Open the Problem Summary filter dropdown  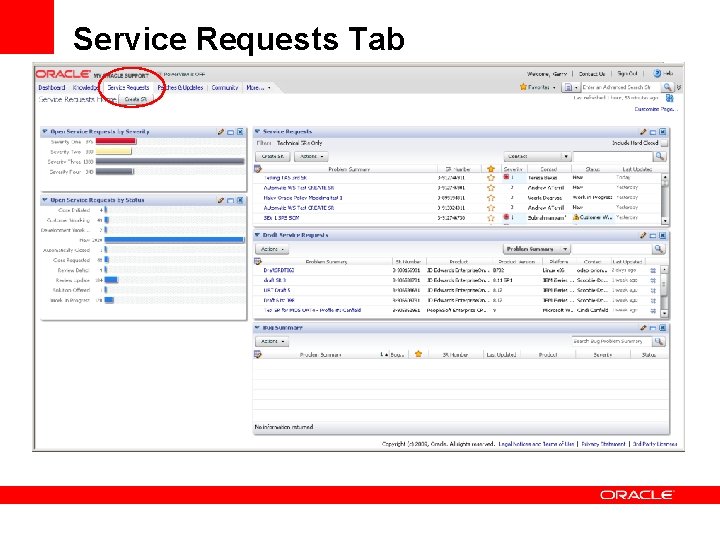537,249
